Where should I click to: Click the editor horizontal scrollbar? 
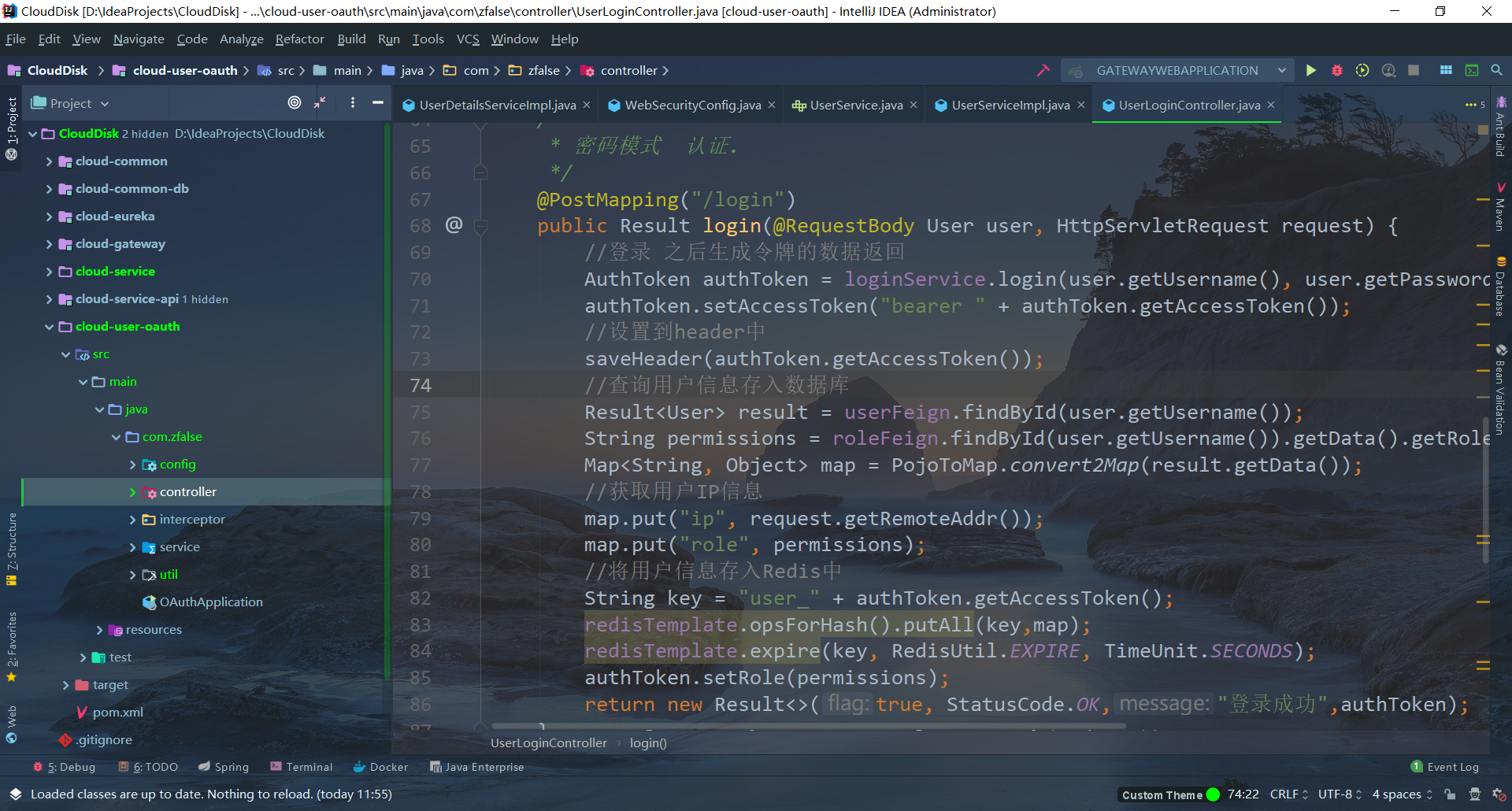(809, 726)
